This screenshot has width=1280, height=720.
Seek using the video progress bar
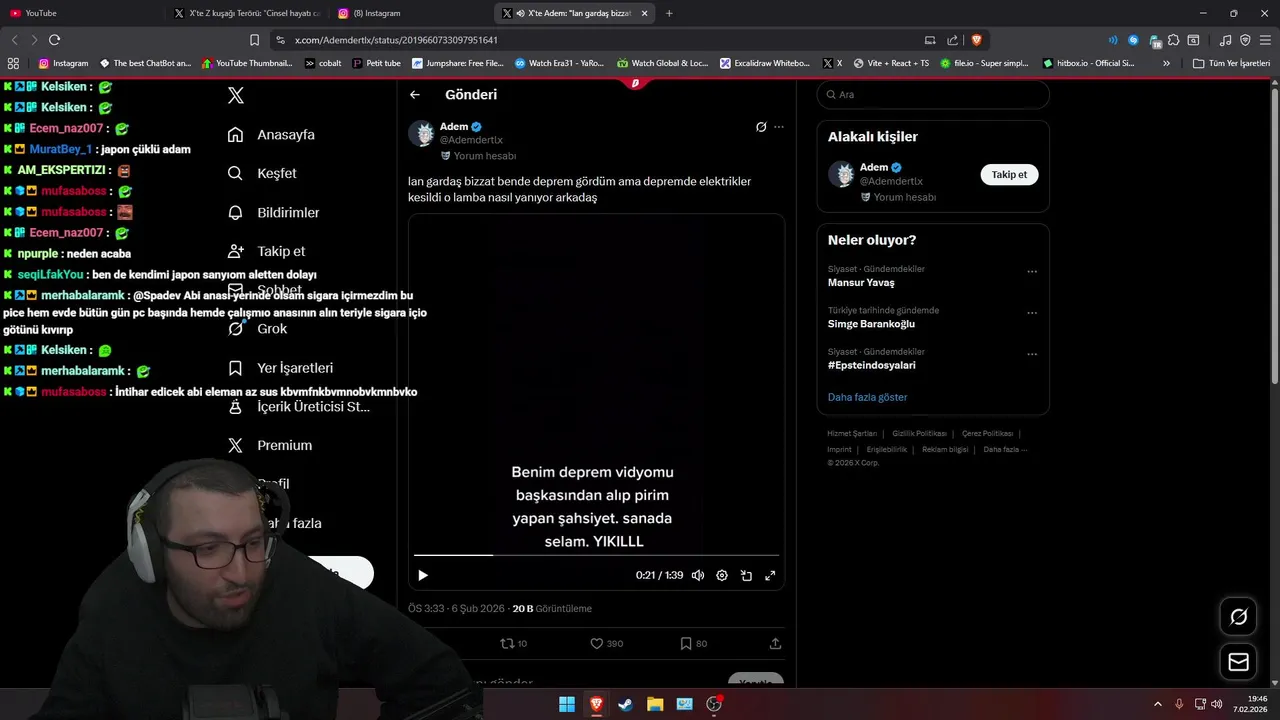click(596, 555)
